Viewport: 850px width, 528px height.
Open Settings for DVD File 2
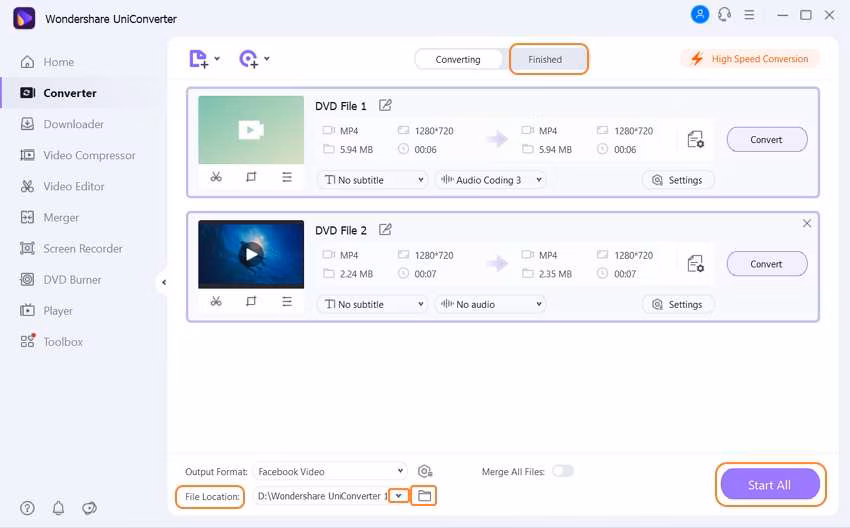[x=678, y=304]
